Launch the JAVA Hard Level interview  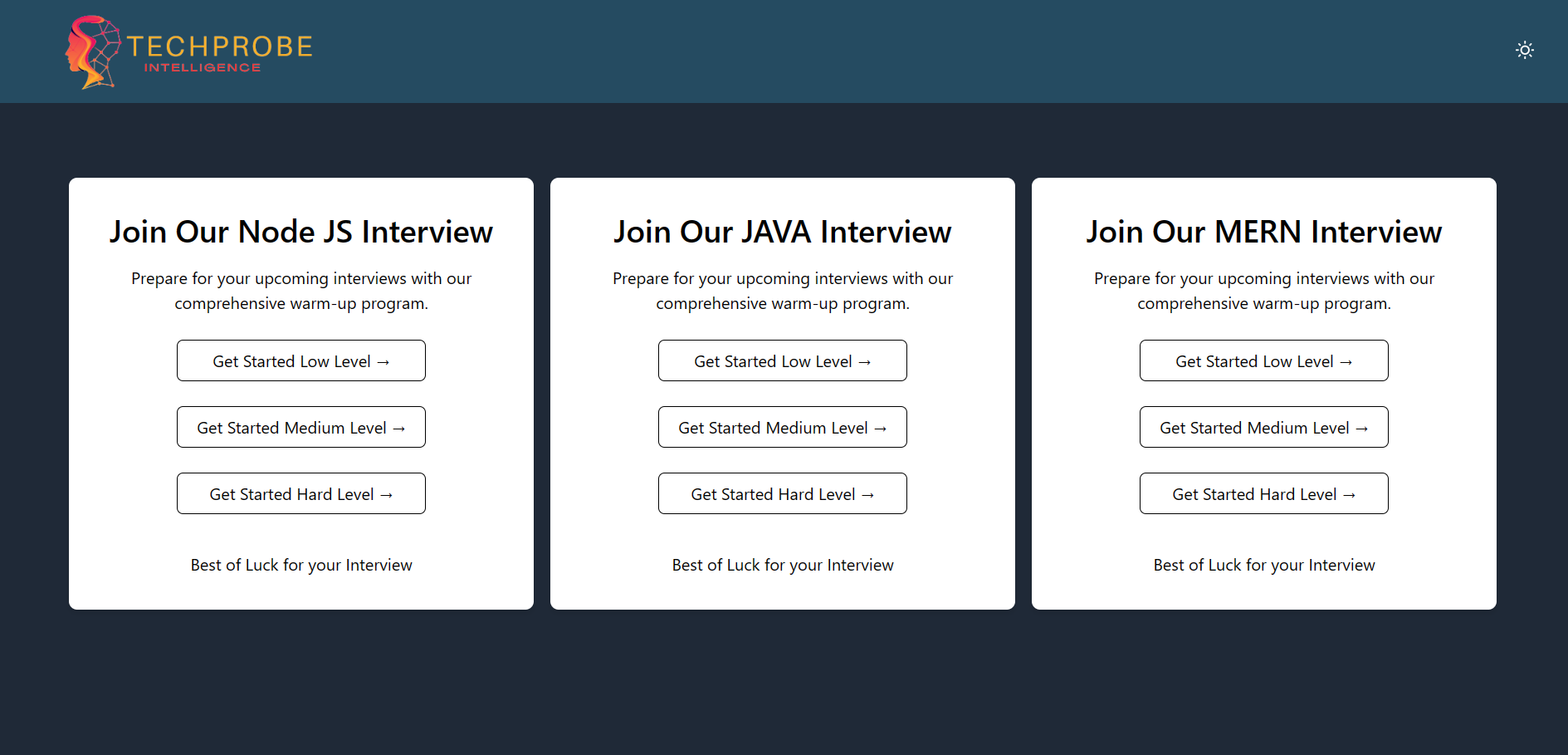click(x=782, y=494)
